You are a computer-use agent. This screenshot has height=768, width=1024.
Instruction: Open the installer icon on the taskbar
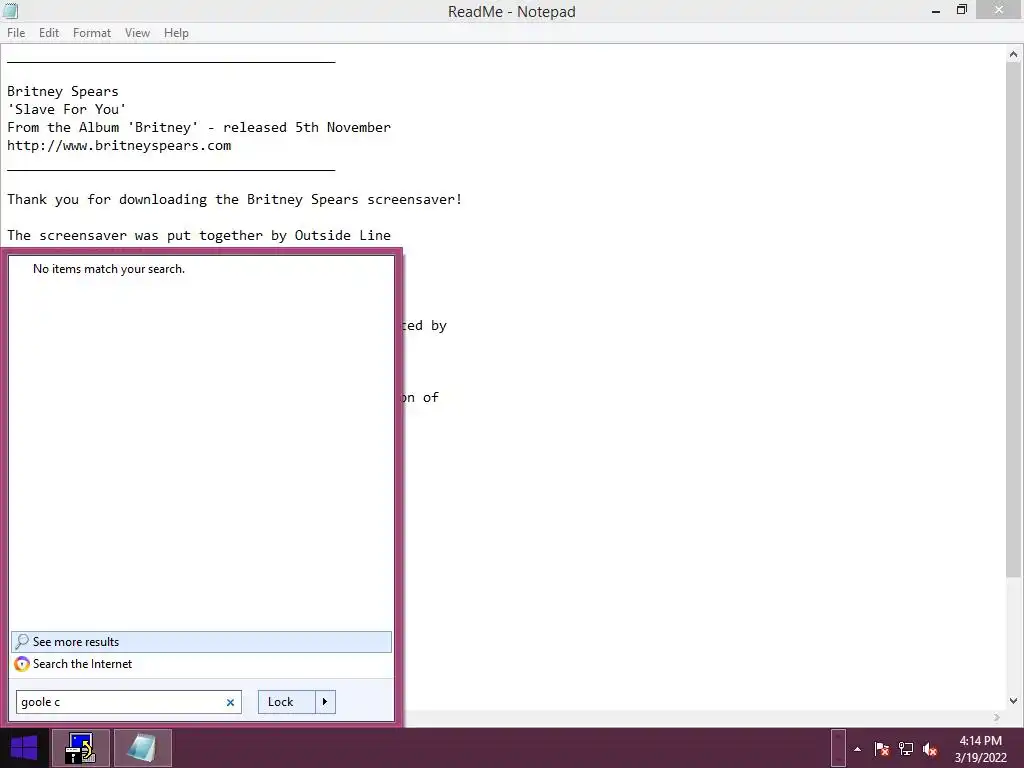pos(81,748)
